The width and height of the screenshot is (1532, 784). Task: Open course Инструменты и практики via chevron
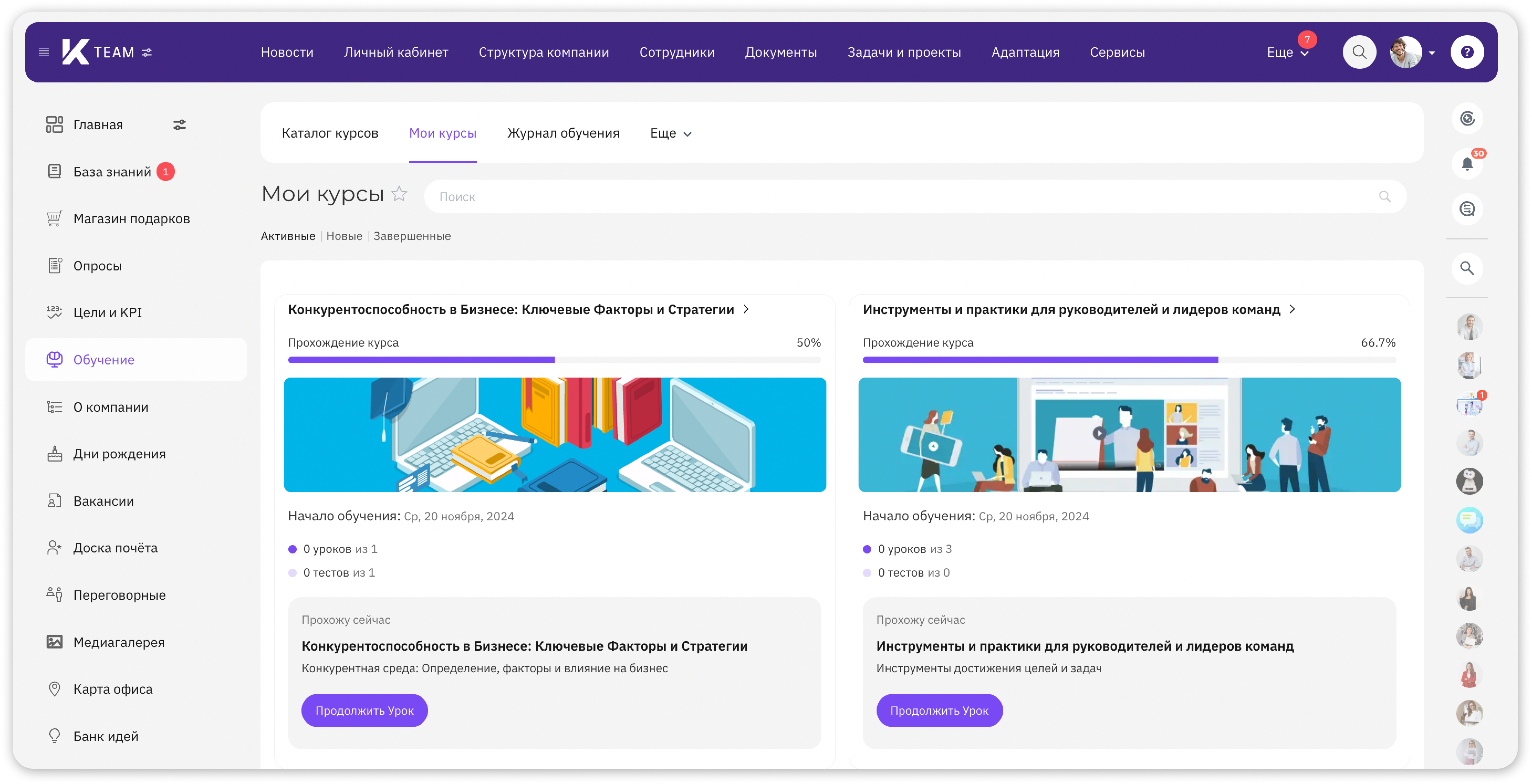click(1292, 309)
